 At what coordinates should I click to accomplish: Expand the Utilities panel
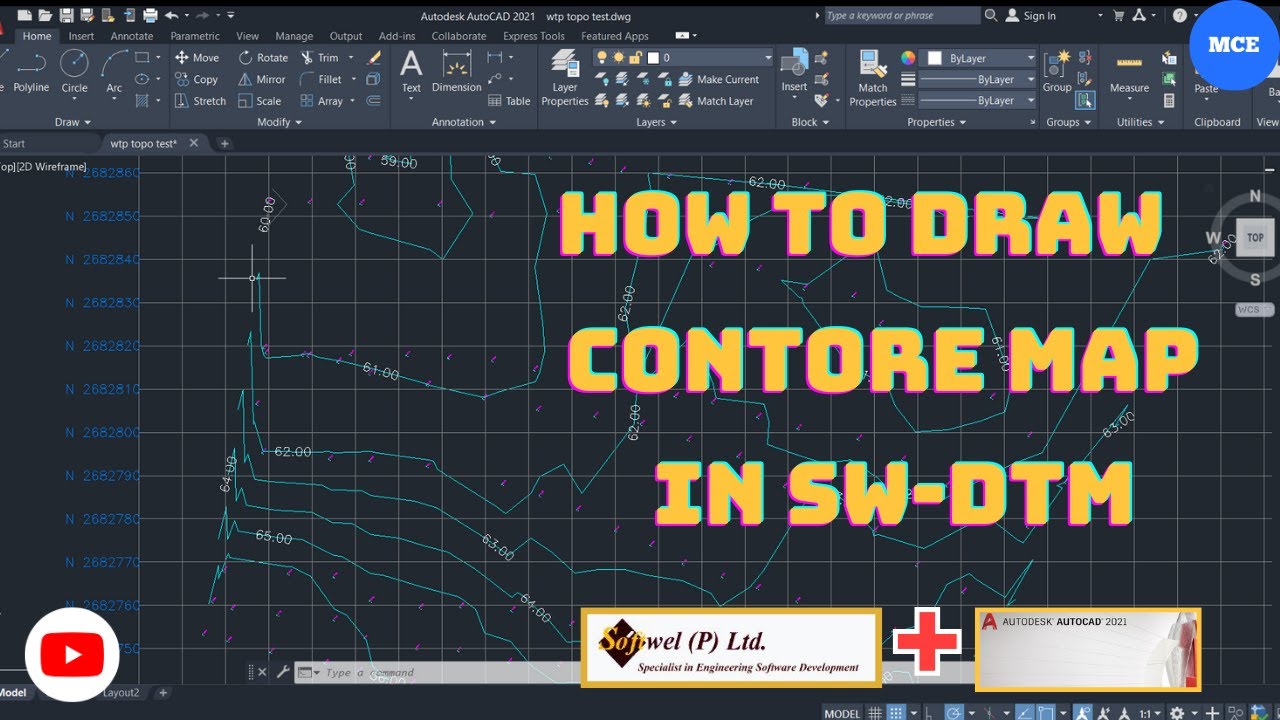tap(1141, 122)
